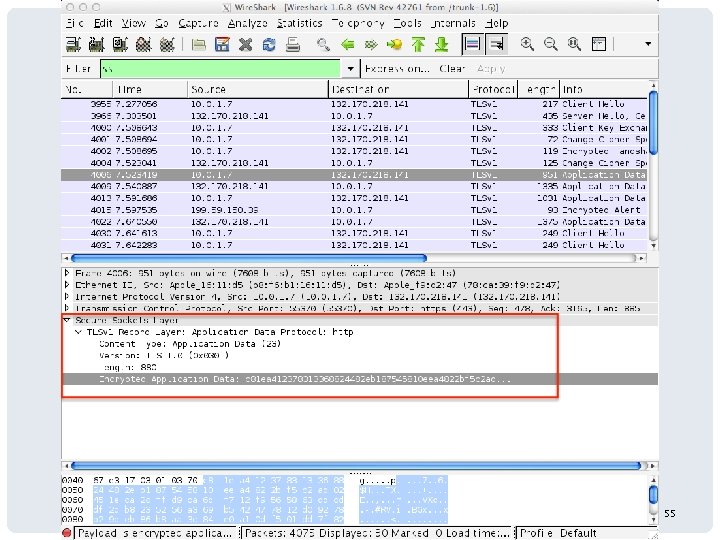Toggle auto scroll during live capture
This screenshot has height=540, width=720.
pyautogui.click(x=496, y=44)
